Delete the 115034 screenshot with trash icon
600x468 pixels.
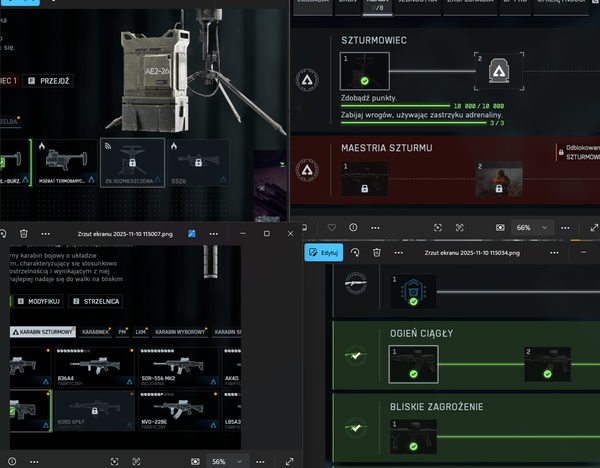376,253
